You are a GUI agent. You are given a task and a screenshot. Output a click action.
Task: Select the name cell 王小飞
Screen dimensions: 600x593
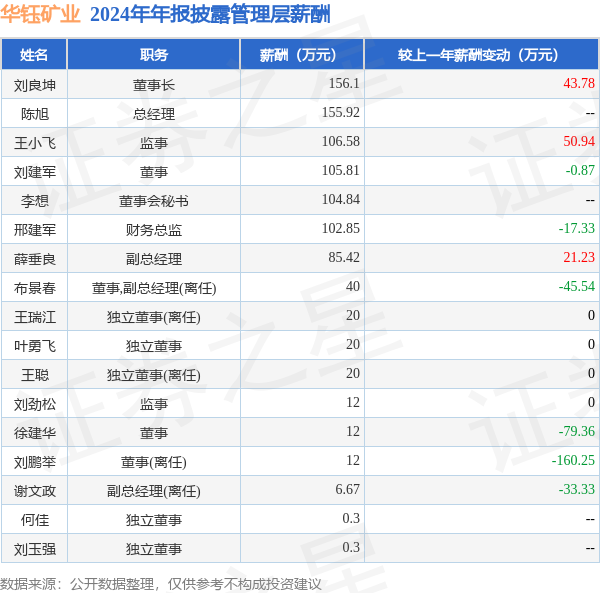pos(35,143)
